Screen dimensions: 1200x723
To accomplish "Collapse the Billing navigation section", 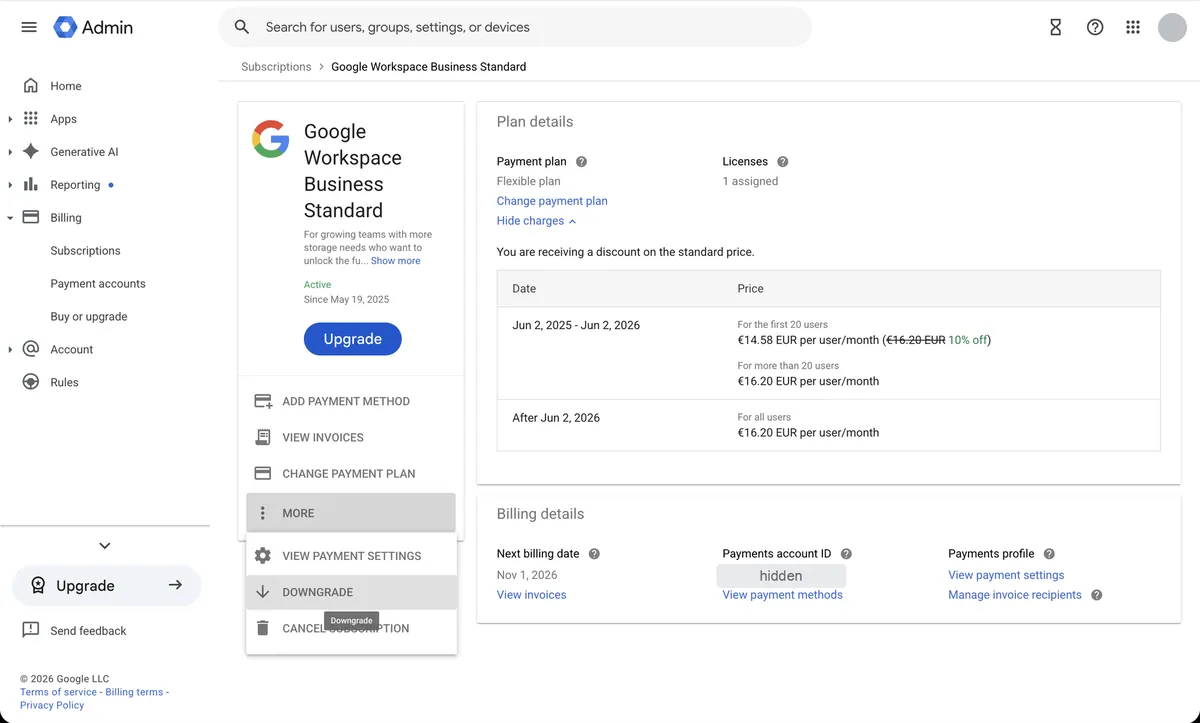I will (10, 218).
